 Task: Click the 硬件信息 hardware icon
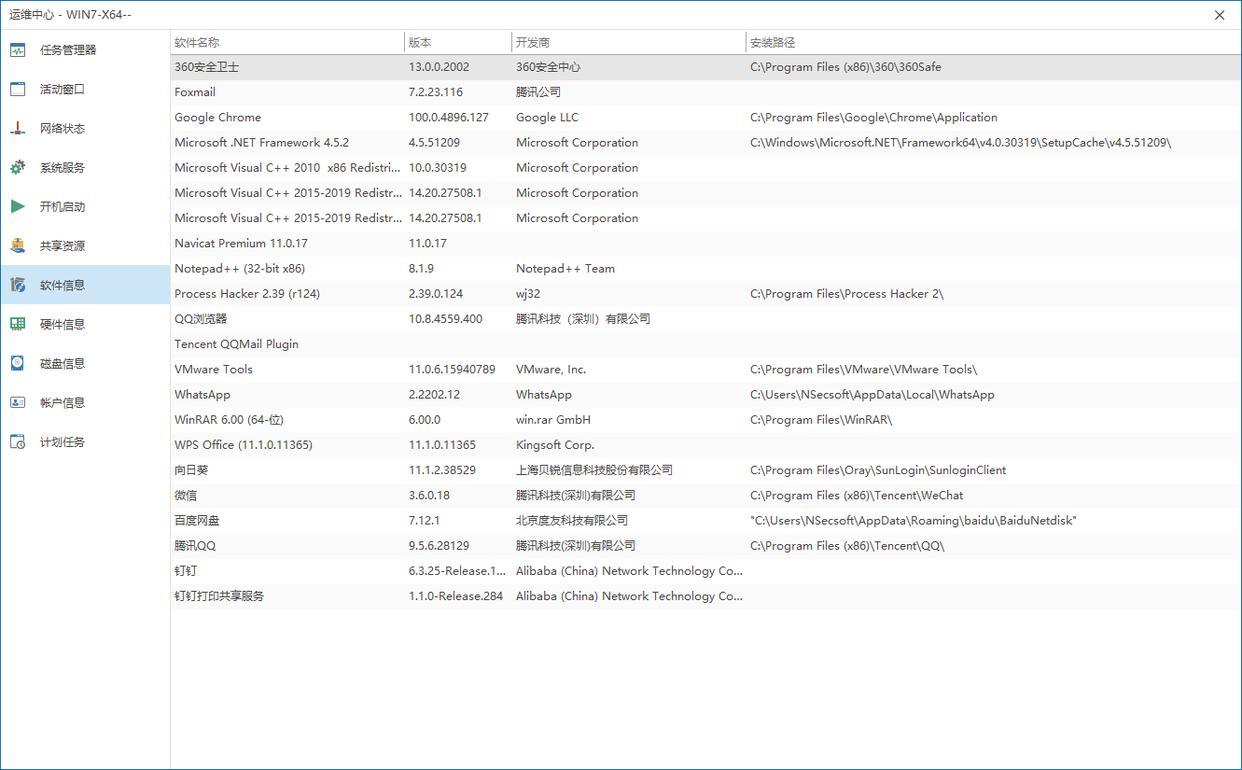(x=18, y=324)
